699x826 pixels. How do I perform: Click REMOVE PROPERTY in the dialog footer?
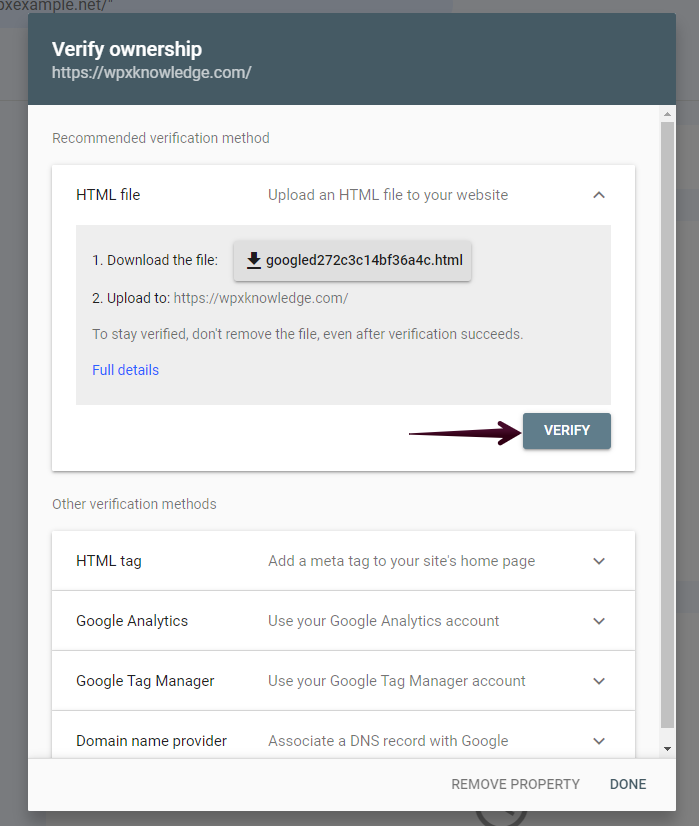pos(515,784)
